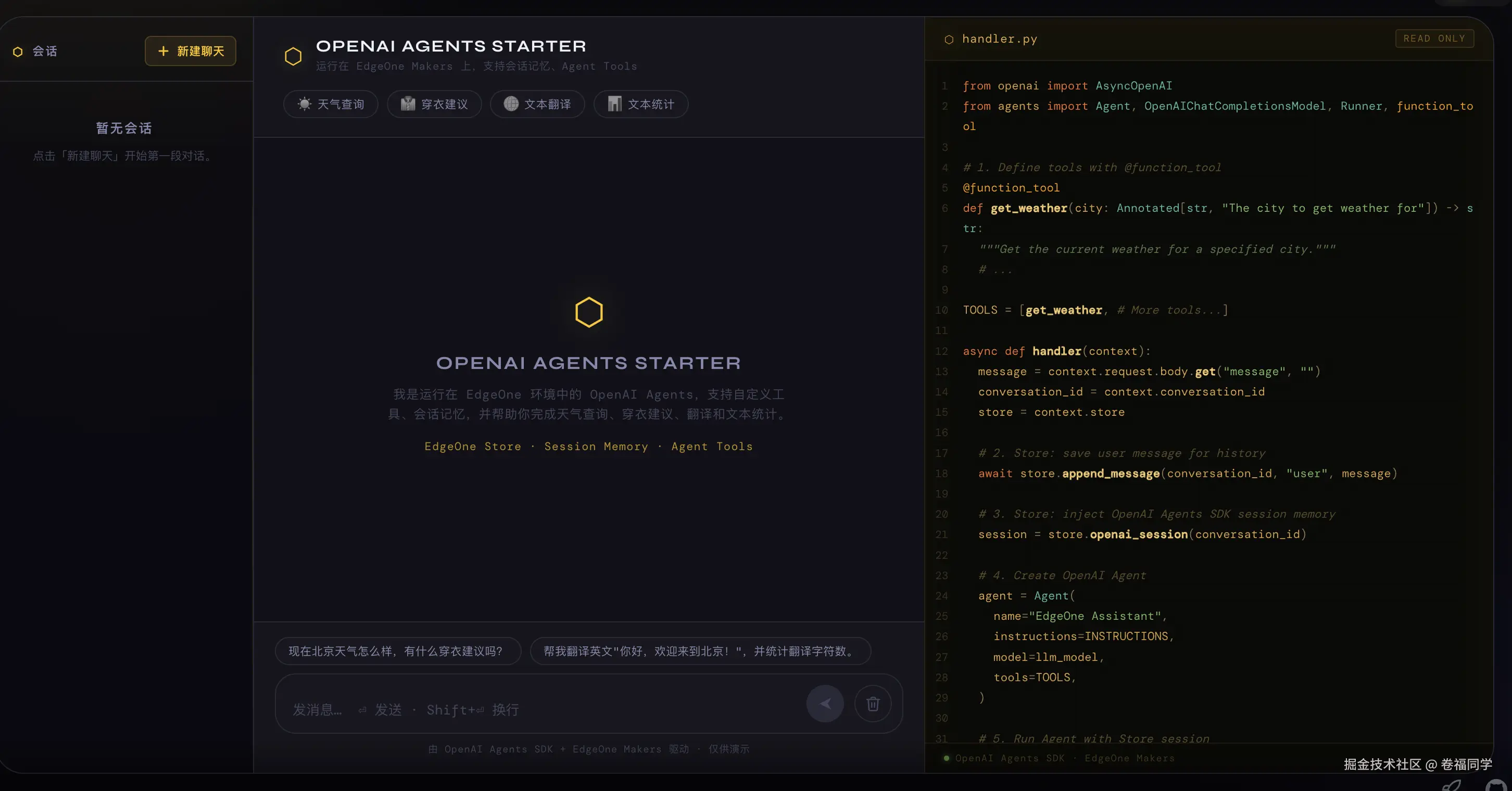1512x791 pixels.
Task: Use the Beijing weather suggestion prompt
Action: (x=398, y=651)
